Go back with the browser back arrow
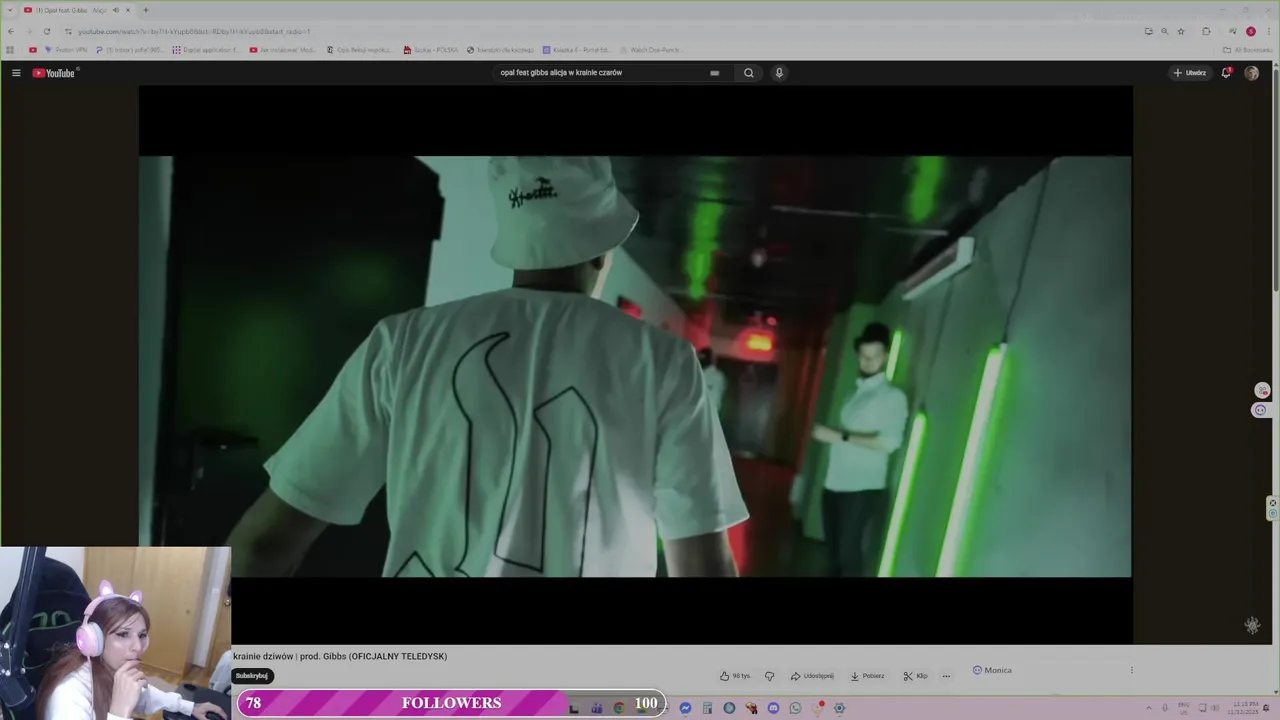The height and width of the screenshot is (720, 1280). coord(11,31)
